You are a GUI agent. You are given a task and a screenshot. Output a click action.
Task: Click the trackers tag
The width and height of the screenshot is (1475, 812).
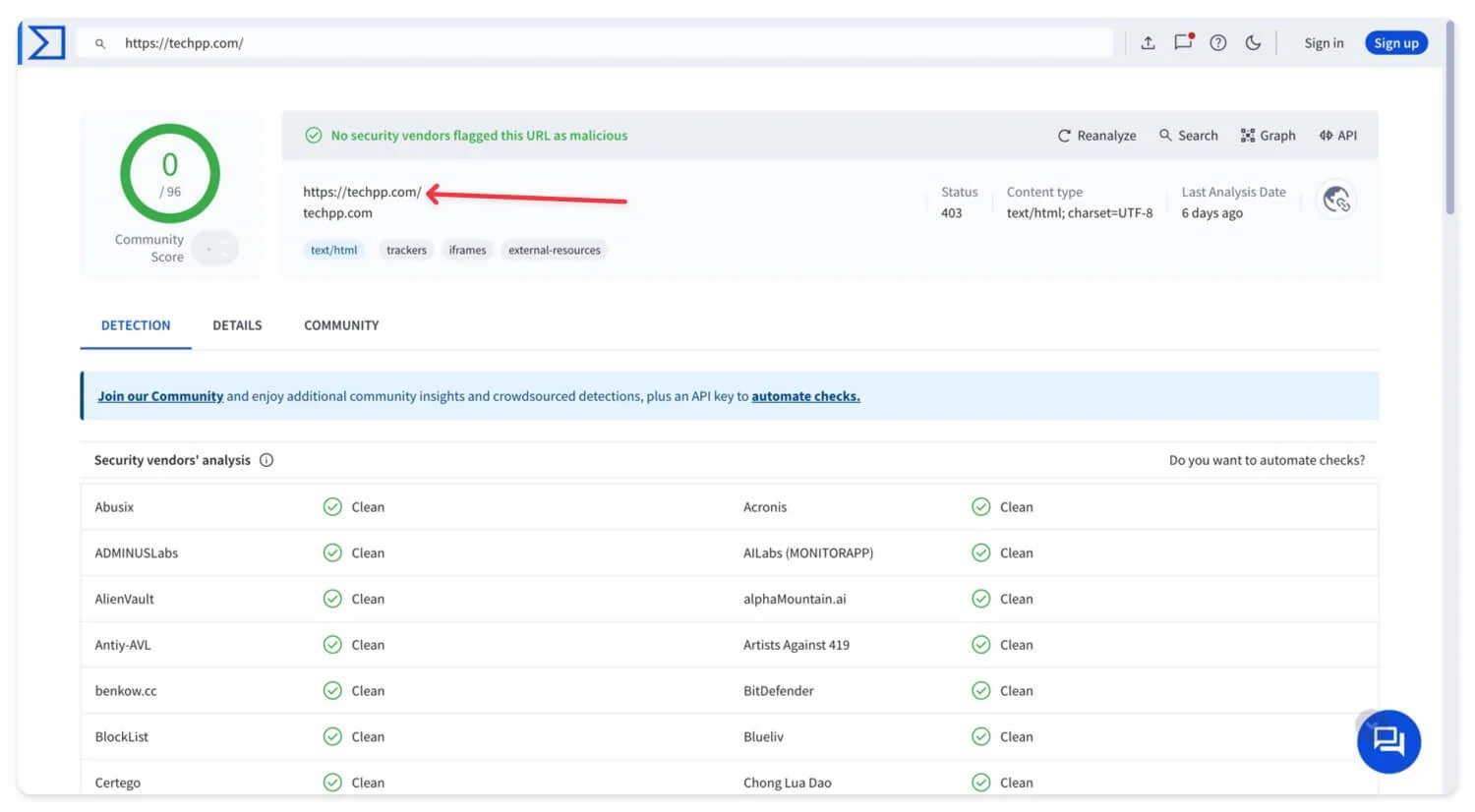click(x=406, y=250)
